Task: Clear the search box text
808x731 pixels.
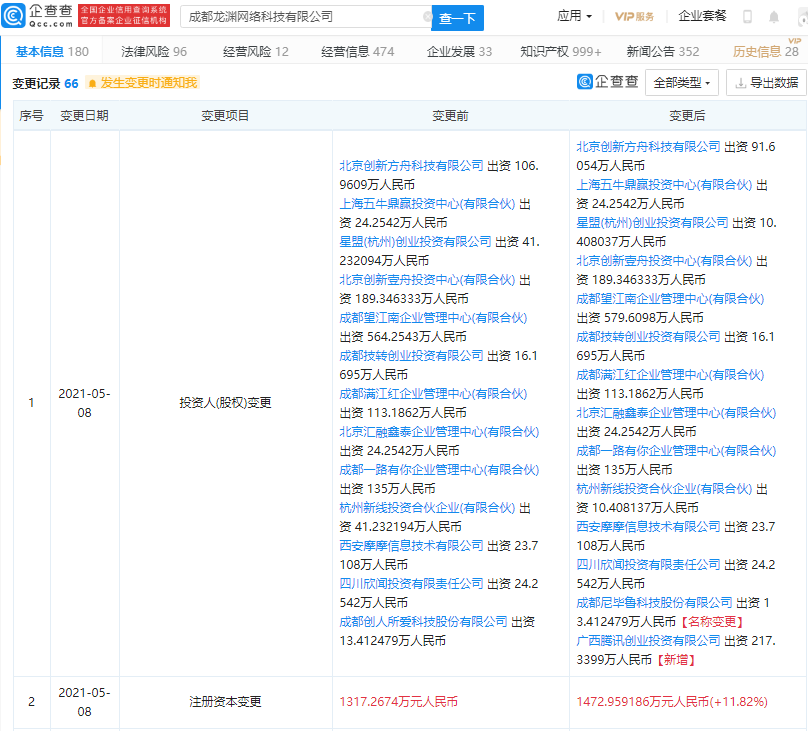Action: point(427,17)
